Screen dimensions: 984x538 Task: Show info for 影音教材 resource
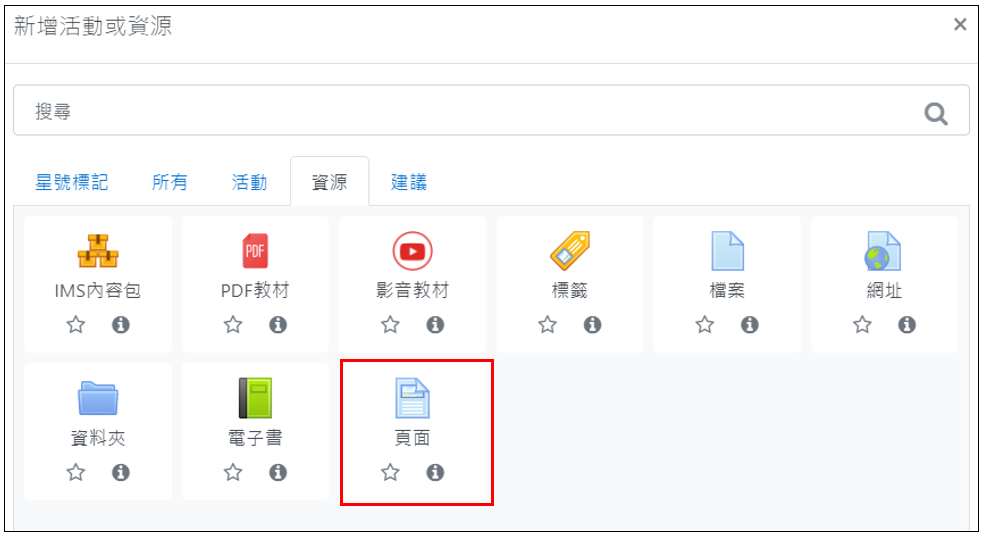point(435,325)
